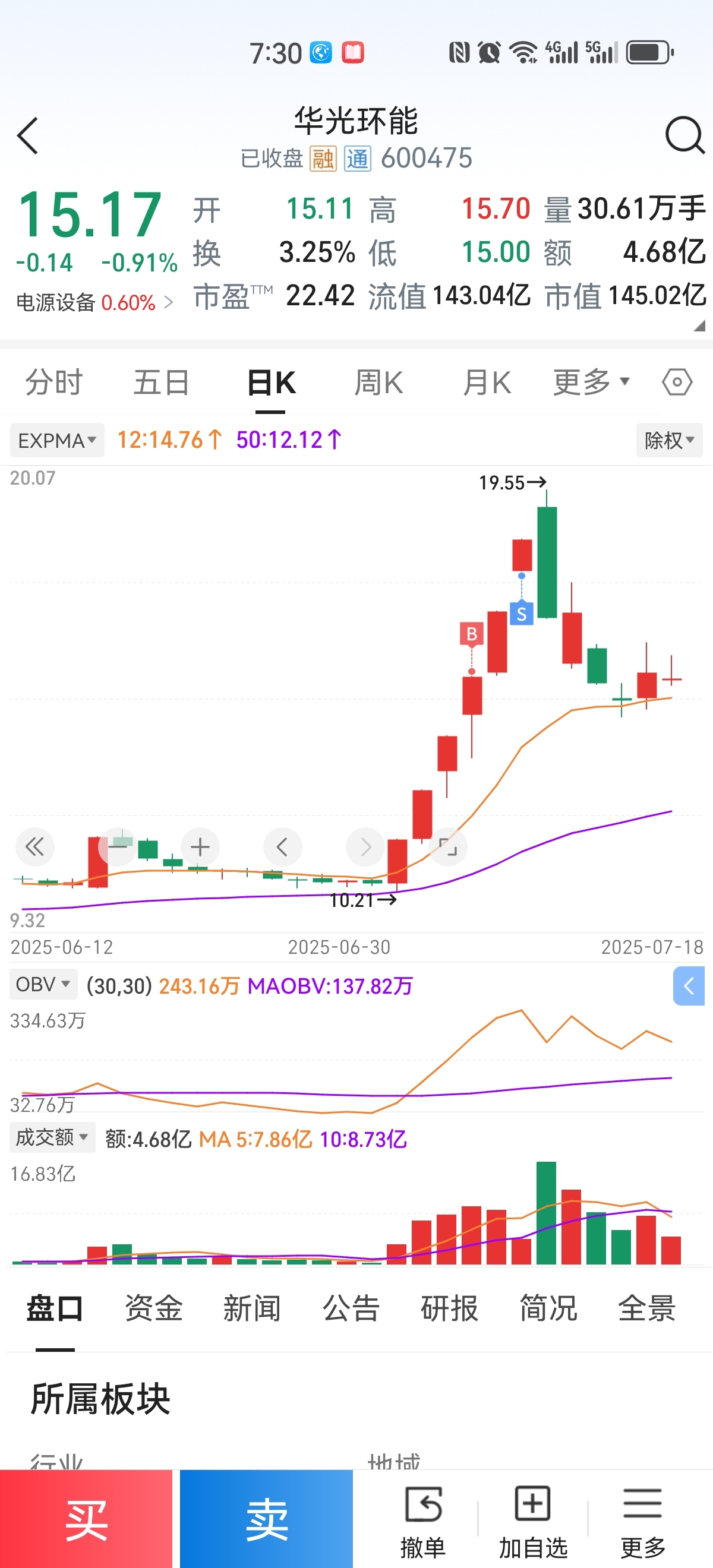Tap the fullscreen chart icon
713x1568 pixels.
pyautogui.click(x=447, y=847)
